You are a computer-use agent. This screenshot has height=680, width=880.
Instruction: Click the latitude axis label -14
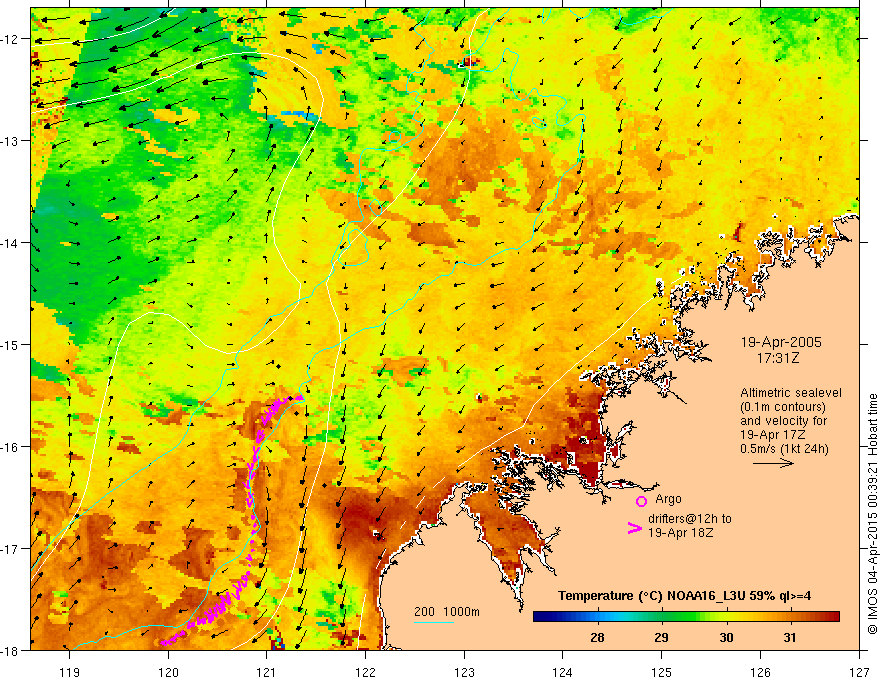click(x=10, y=243)
